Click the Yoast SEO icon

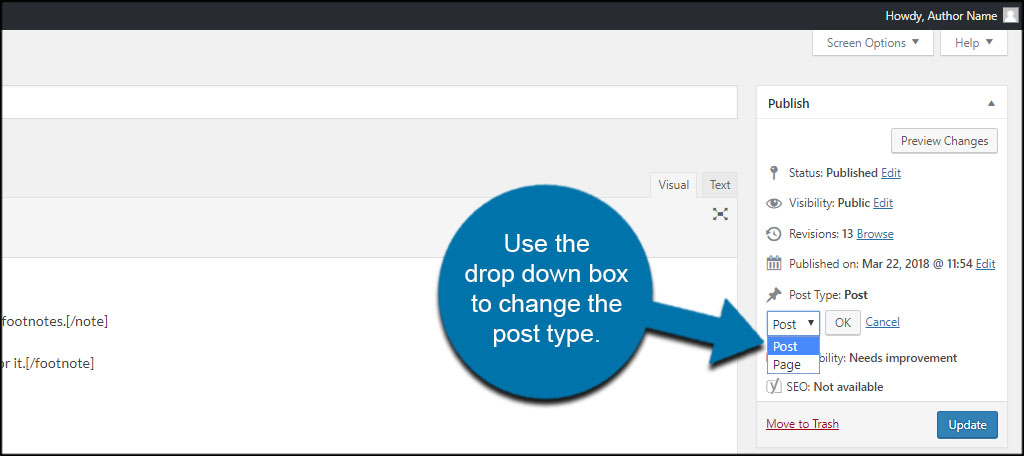pyautogui.click(x=774, y=387)
